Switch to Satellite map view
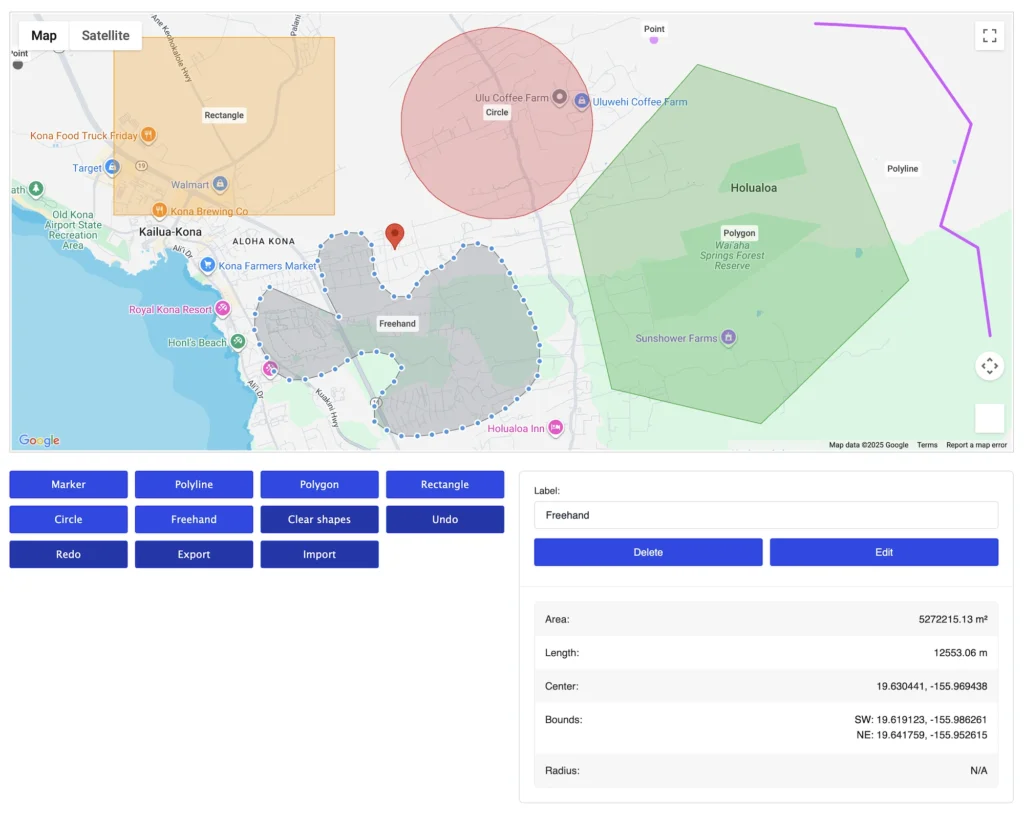The height and width of the screenshot is (817, 1024). pyautogui.click(x=105, y=36)
